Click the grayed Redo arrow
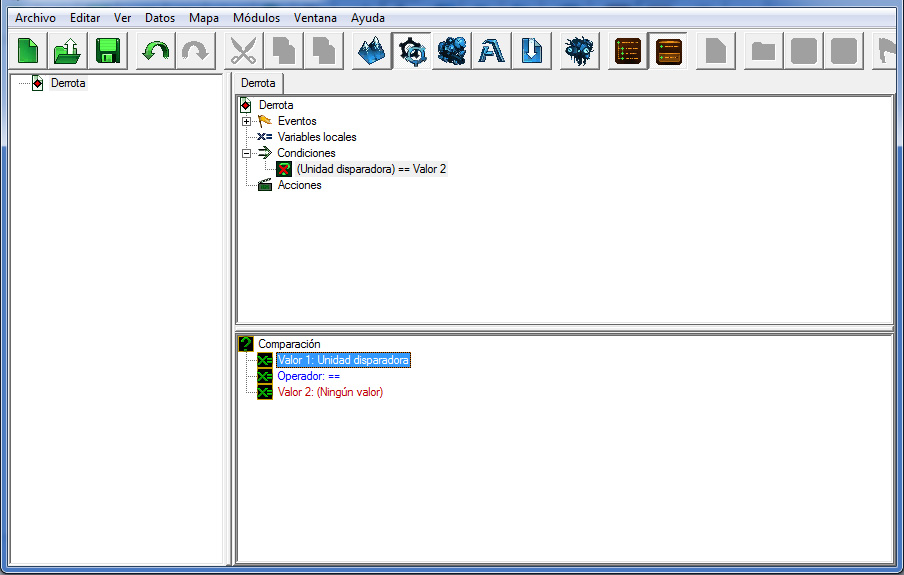904x575 pixels. pos(195,51)
